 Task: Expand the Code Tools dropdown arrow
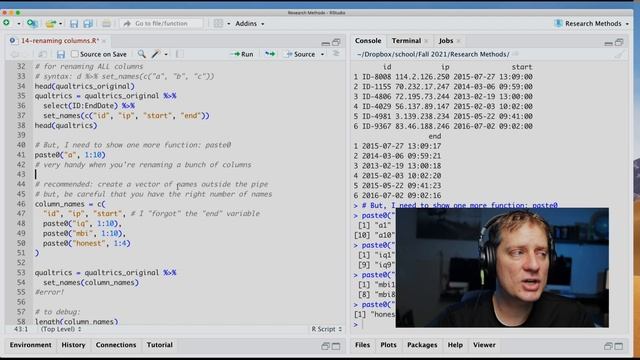click(x=166, y=54)
